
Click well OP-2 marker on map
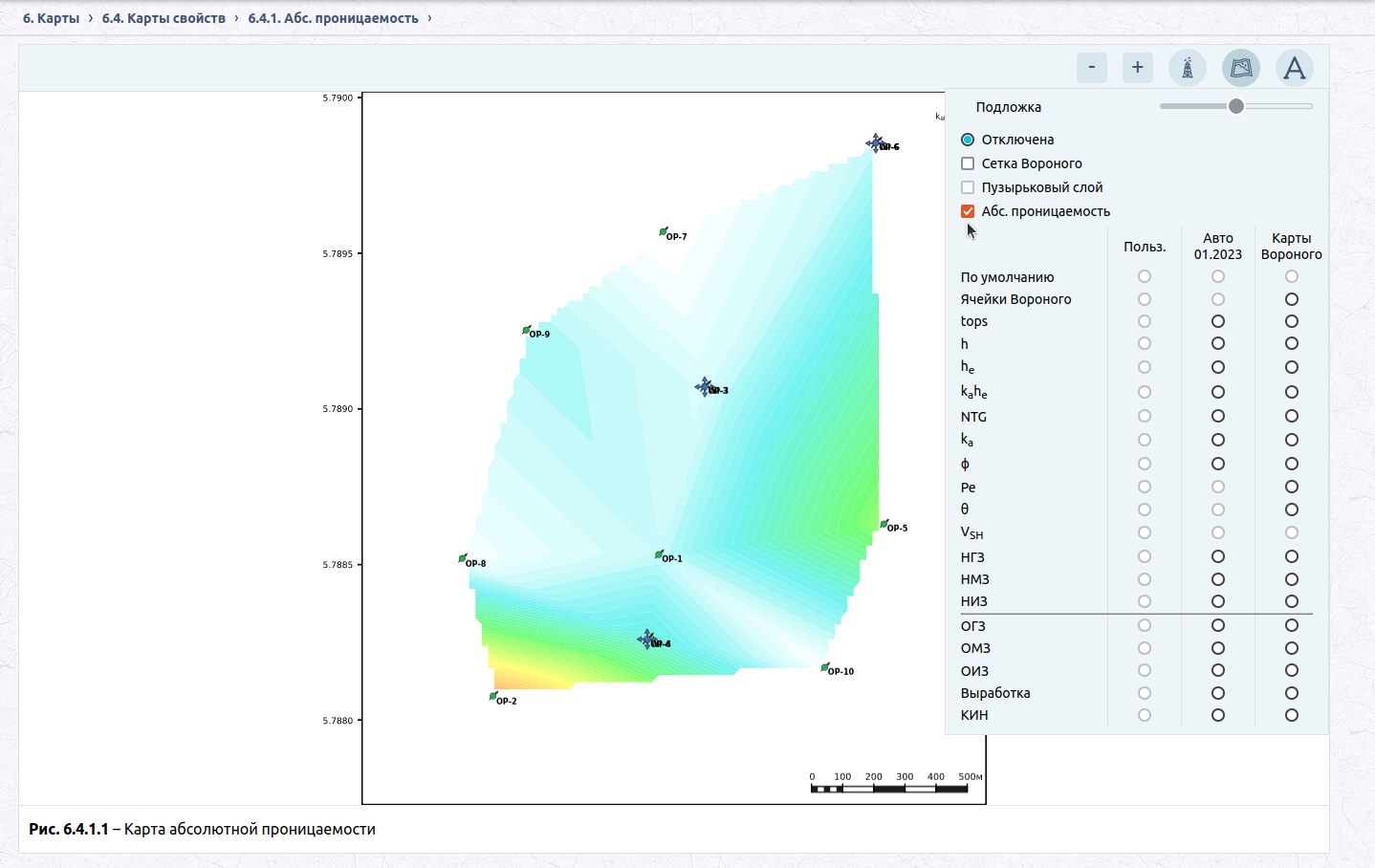point(492,697)
